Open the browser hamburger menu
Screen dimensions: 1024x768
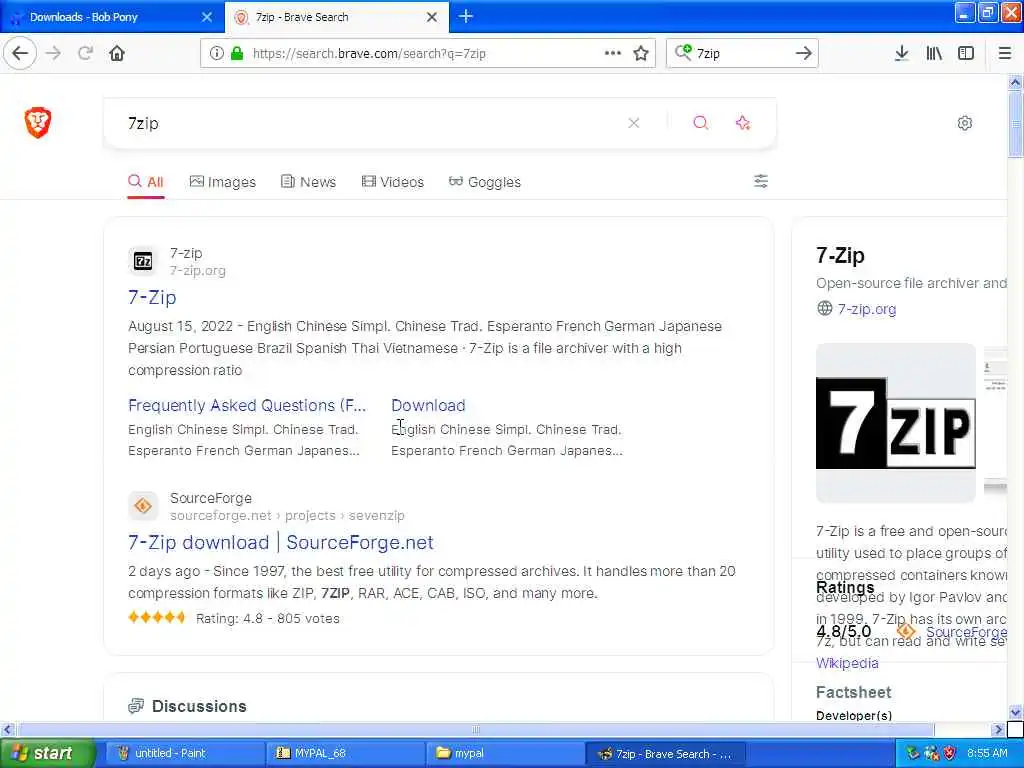click(1004, 53)
